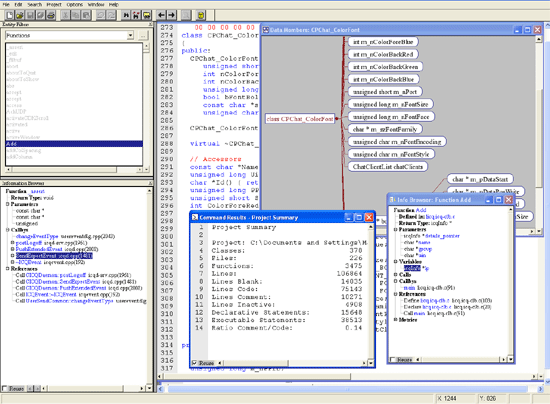Click the grayed magnifier toolbar icon

click(x=186, y=15)
